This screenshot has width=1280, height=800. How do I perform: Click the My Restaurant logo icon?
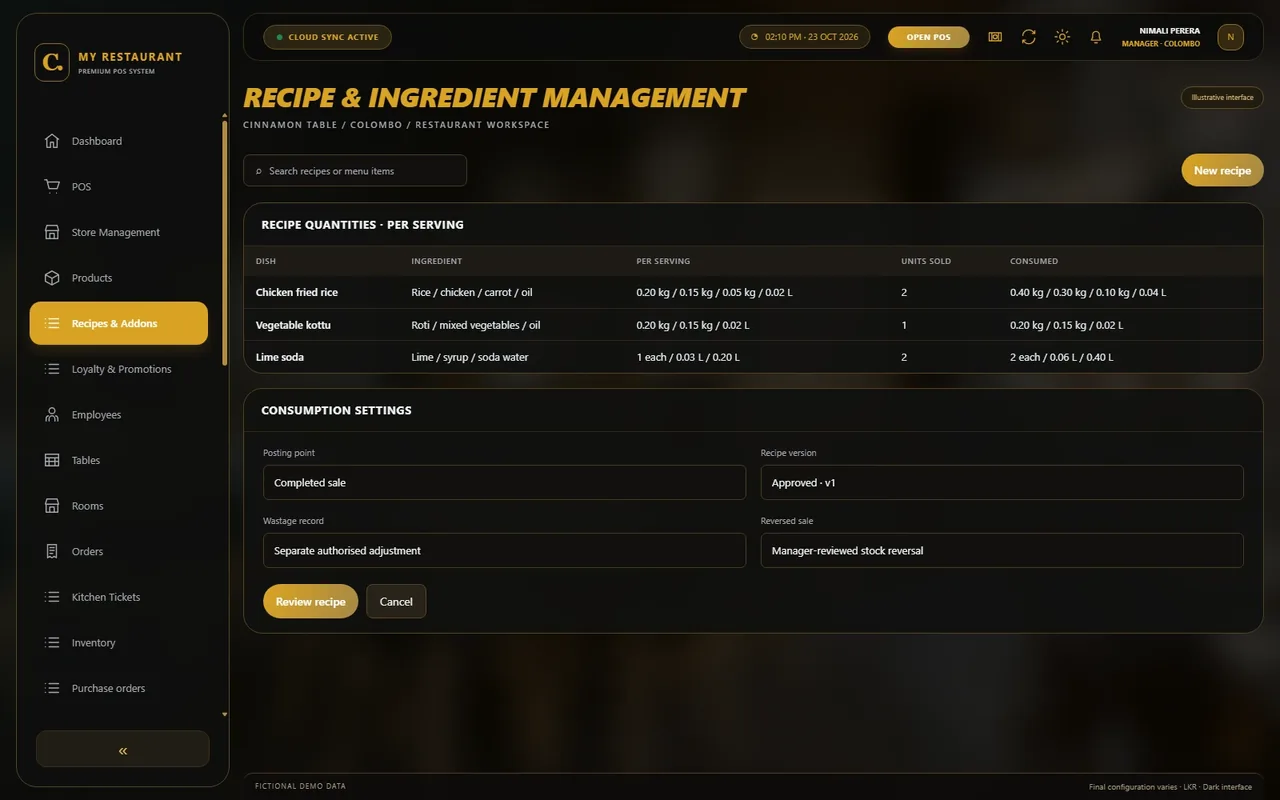click(x=52, y=62)
